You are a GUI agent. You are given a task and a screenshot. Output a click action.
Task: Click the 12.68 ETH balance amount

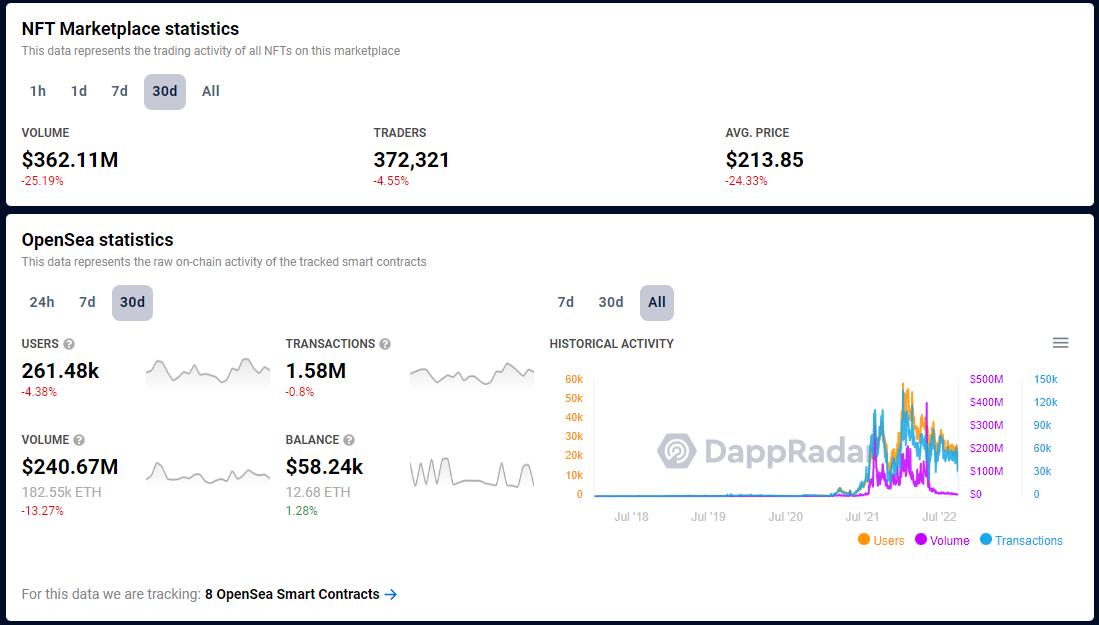click(318, 492)
